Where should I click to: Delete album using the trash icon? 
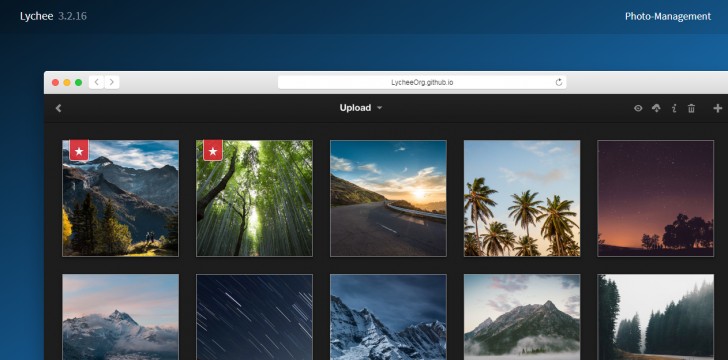[x=691, y=108]
